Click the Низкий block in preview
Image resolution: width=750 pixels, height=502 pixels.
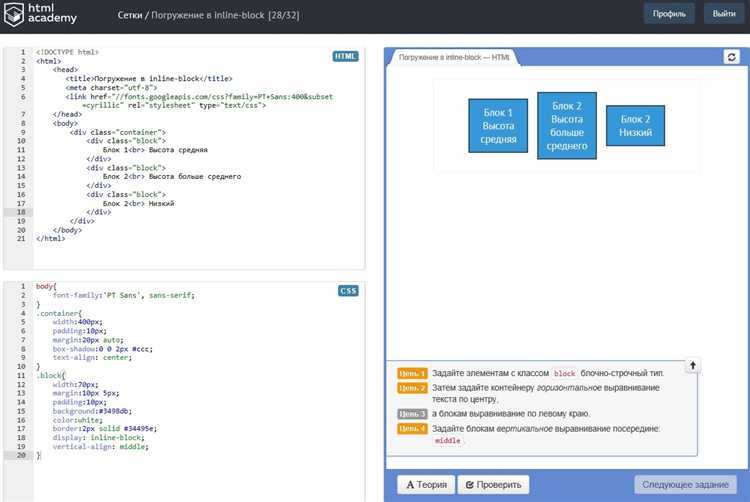coord(635,126)
